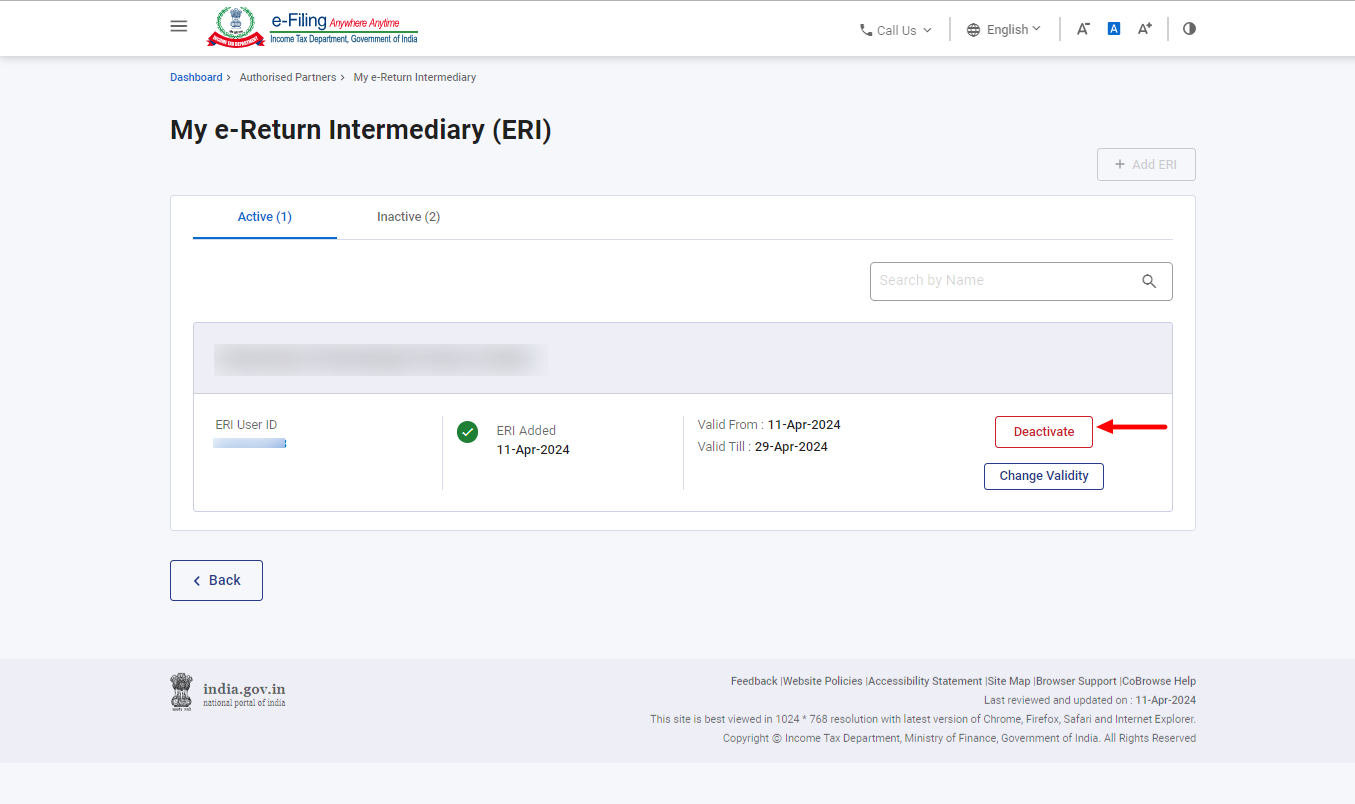Navigate to Dashboard via the breadcrumb
This screenshot has height=804, width=1355.
pyautogui.click(x=196, y=77)
